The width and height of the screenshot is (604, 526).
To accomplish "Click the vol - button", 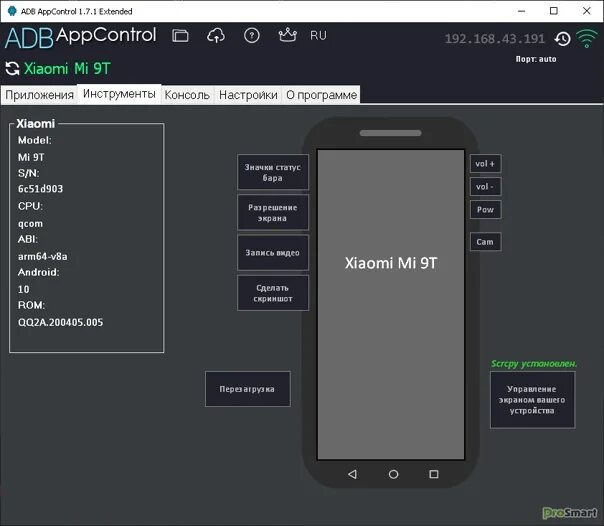I will coord(485,187).
